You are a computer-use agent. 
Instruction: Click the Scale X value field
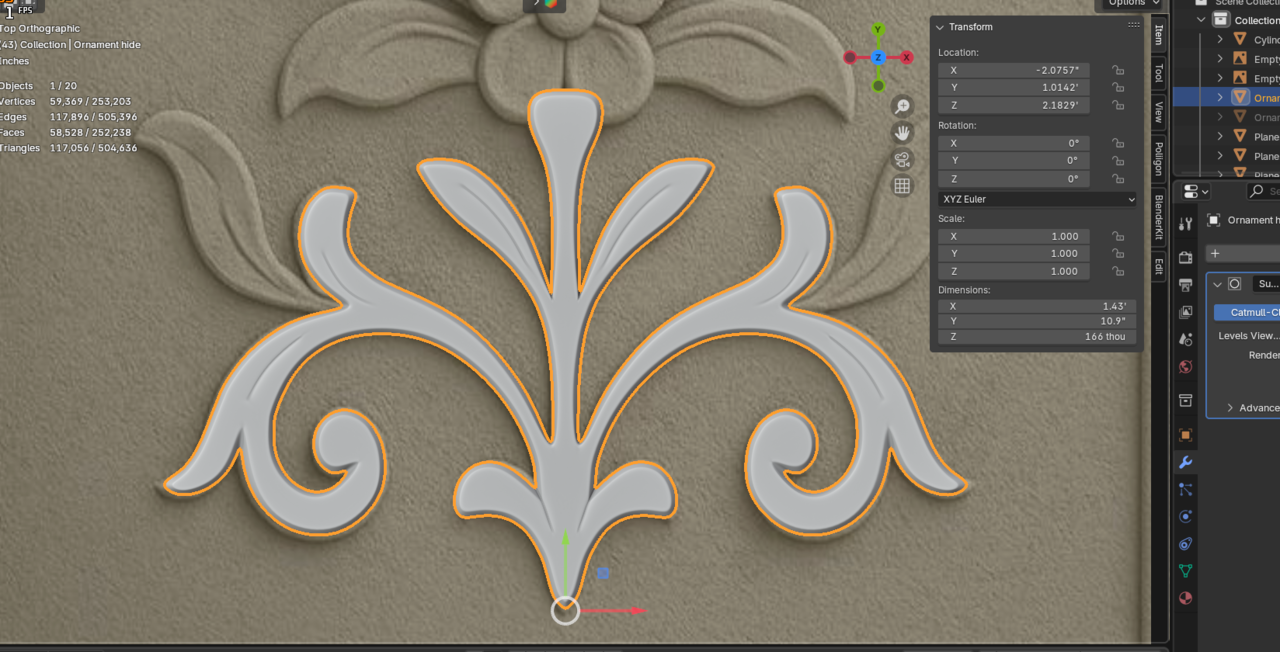pyautogui.click(x=1014, y=236)
